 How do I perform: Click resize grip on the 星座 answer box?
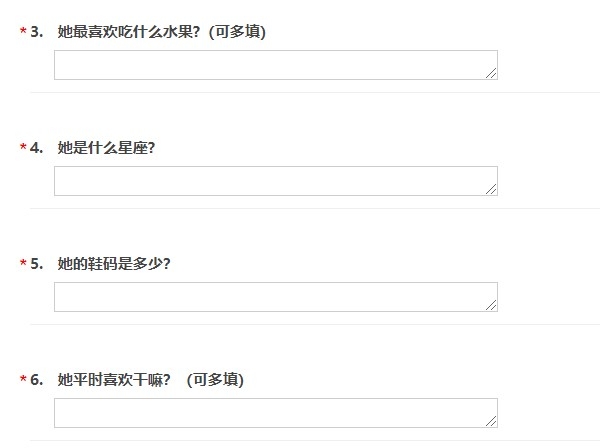tap(491, 189)
